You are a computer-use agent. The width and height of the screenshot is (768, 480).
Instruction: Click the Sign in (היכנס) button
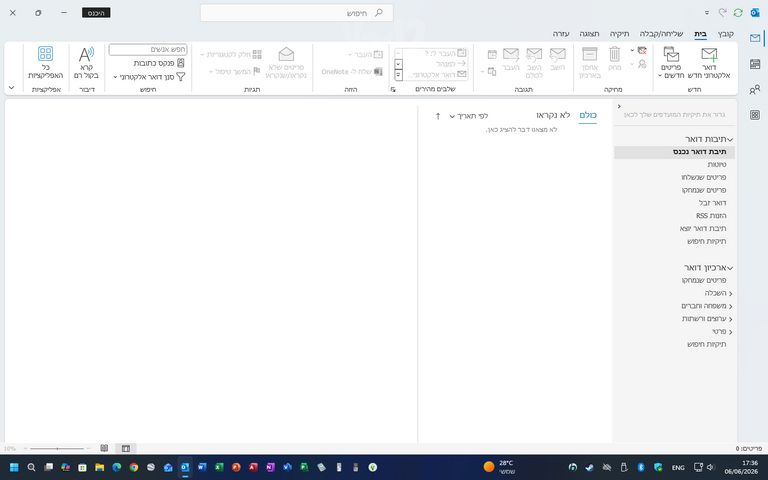click(96, 13)
